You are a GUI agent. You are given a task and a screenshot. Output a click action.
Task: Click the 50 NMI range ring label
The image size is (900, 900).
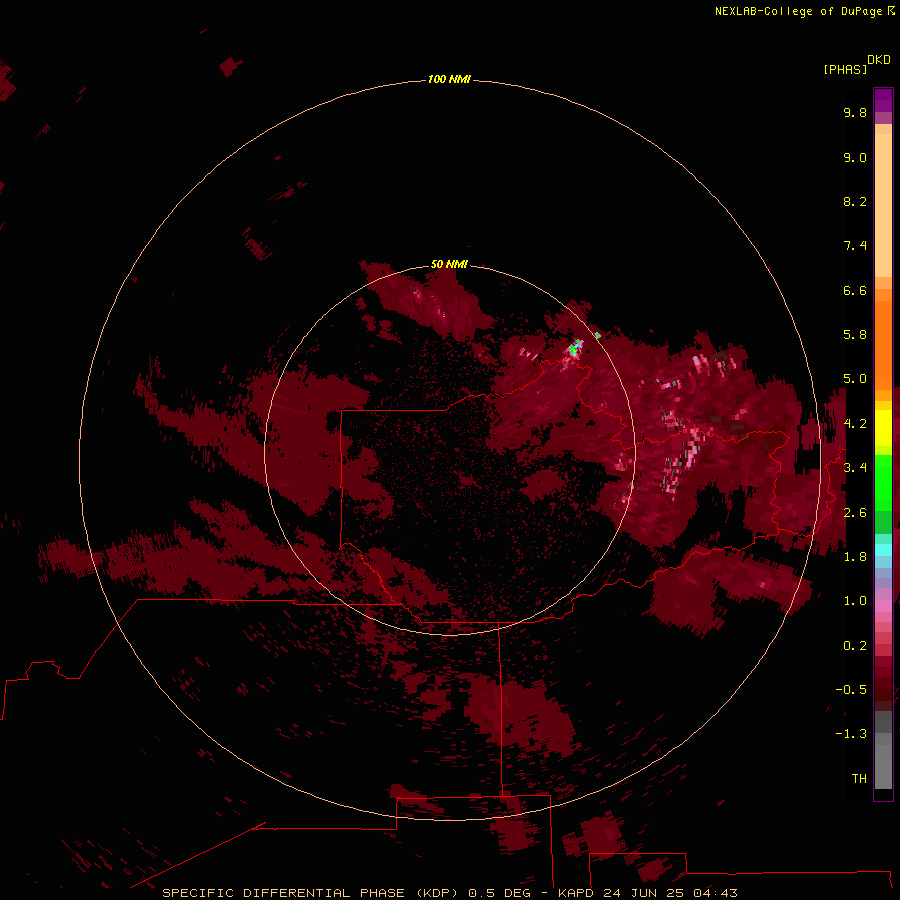[x=449, y=264]
